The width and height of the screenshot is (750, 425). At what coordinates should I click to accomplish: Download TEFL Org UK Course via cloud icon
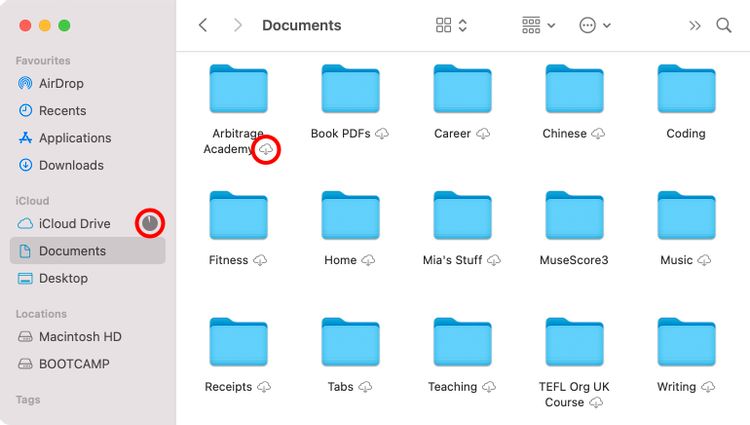596,403
